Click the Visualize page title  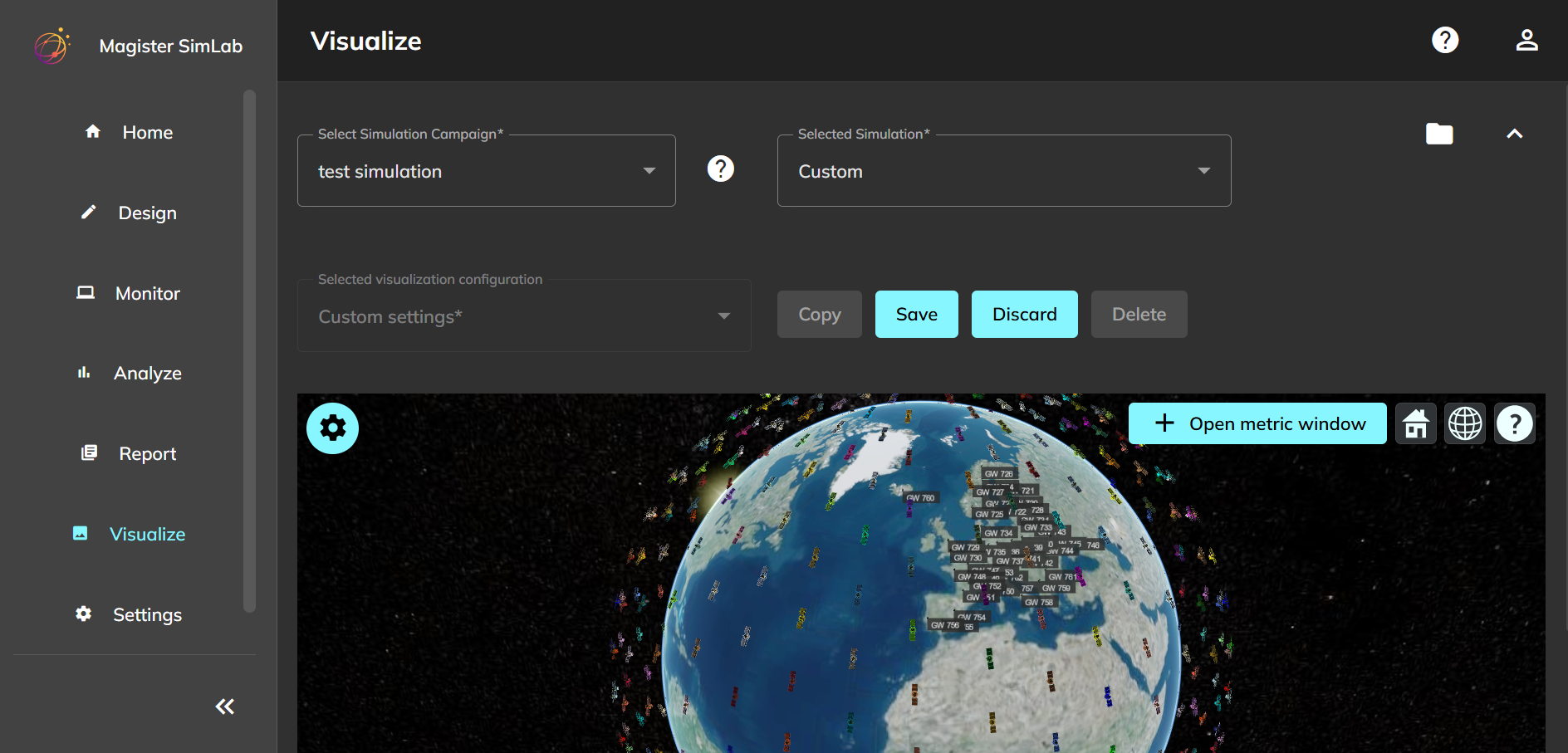pos(366,41)
